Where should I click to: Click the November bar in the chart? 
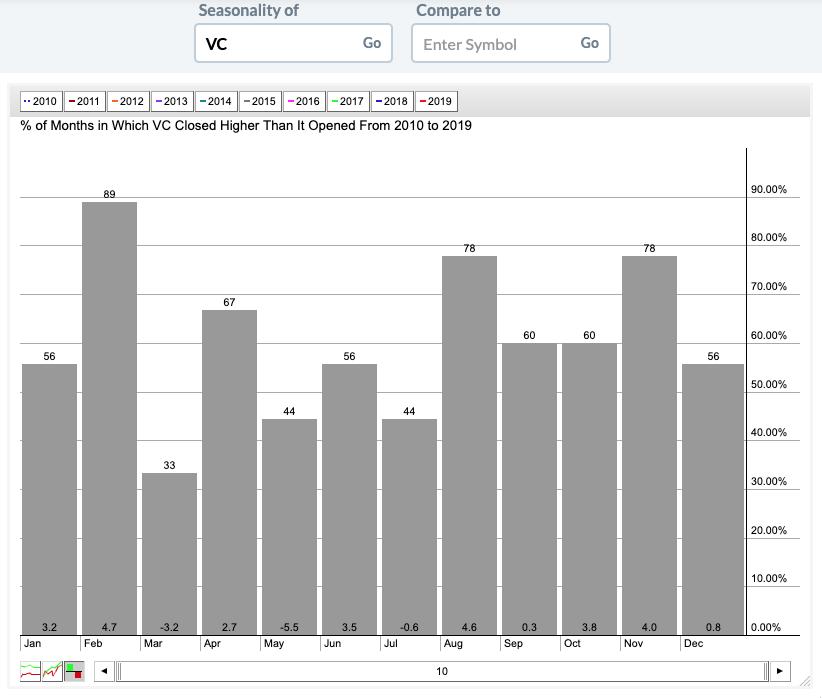(650, 445)
